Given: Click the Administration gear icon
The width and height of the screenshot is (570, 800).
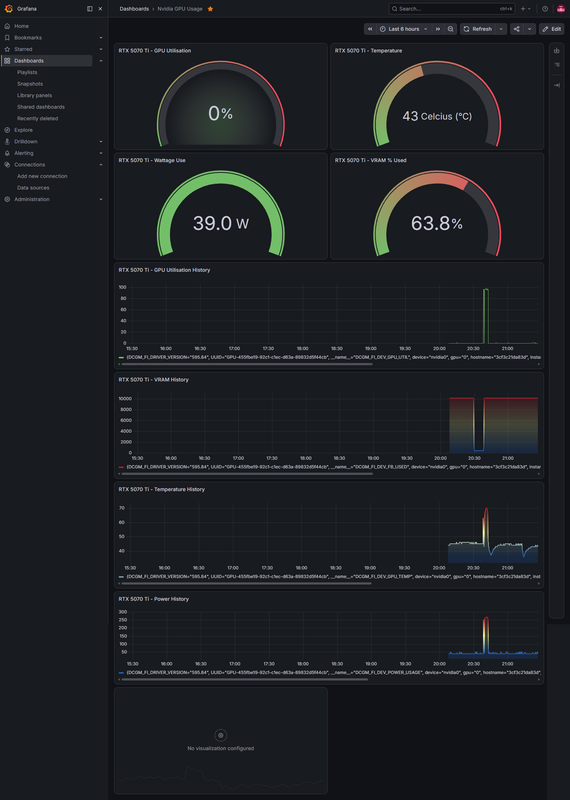Looking at the screenshot, I should pyautogui.click(x=7, y=199).
